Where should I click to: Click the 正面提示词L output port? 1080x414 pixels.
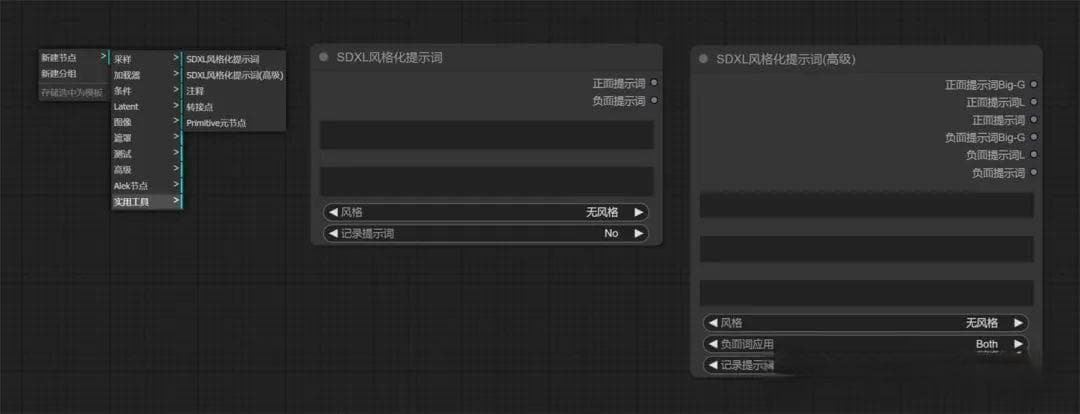[x=1033, y=102]
